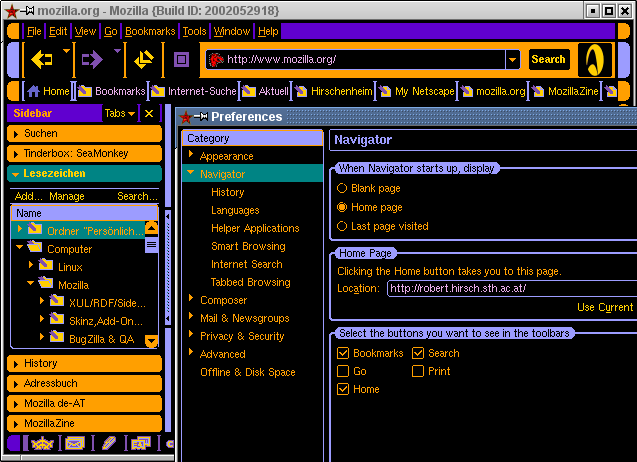637x462 pixels.
Task: Stop loading with the square stop icon
Action: click(181, 60)
